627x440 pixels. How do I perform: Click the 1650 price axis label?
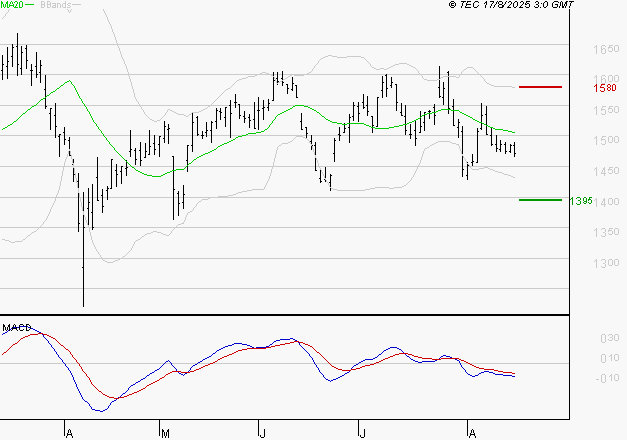pyautogui.click(x=606, y=50)
